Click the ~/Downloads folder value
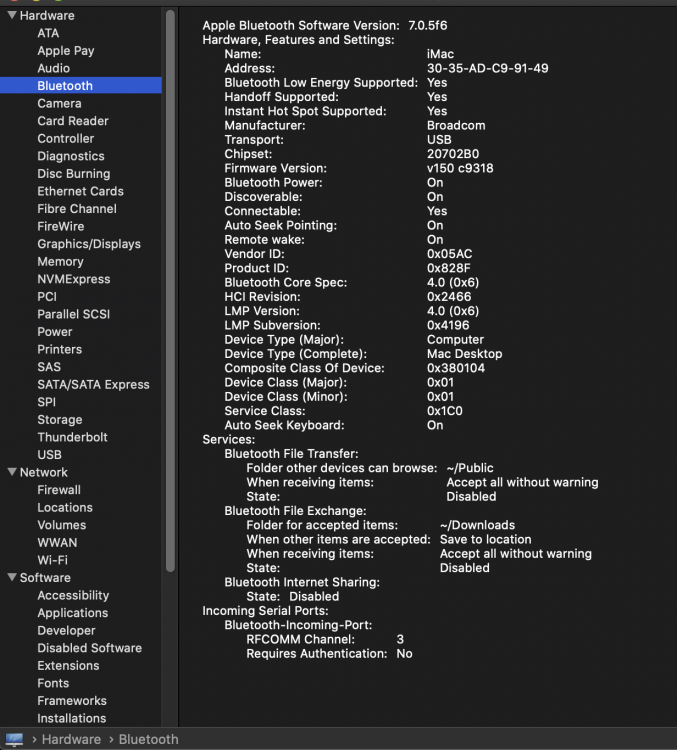The image size is (677, 750). pos(477,525)
